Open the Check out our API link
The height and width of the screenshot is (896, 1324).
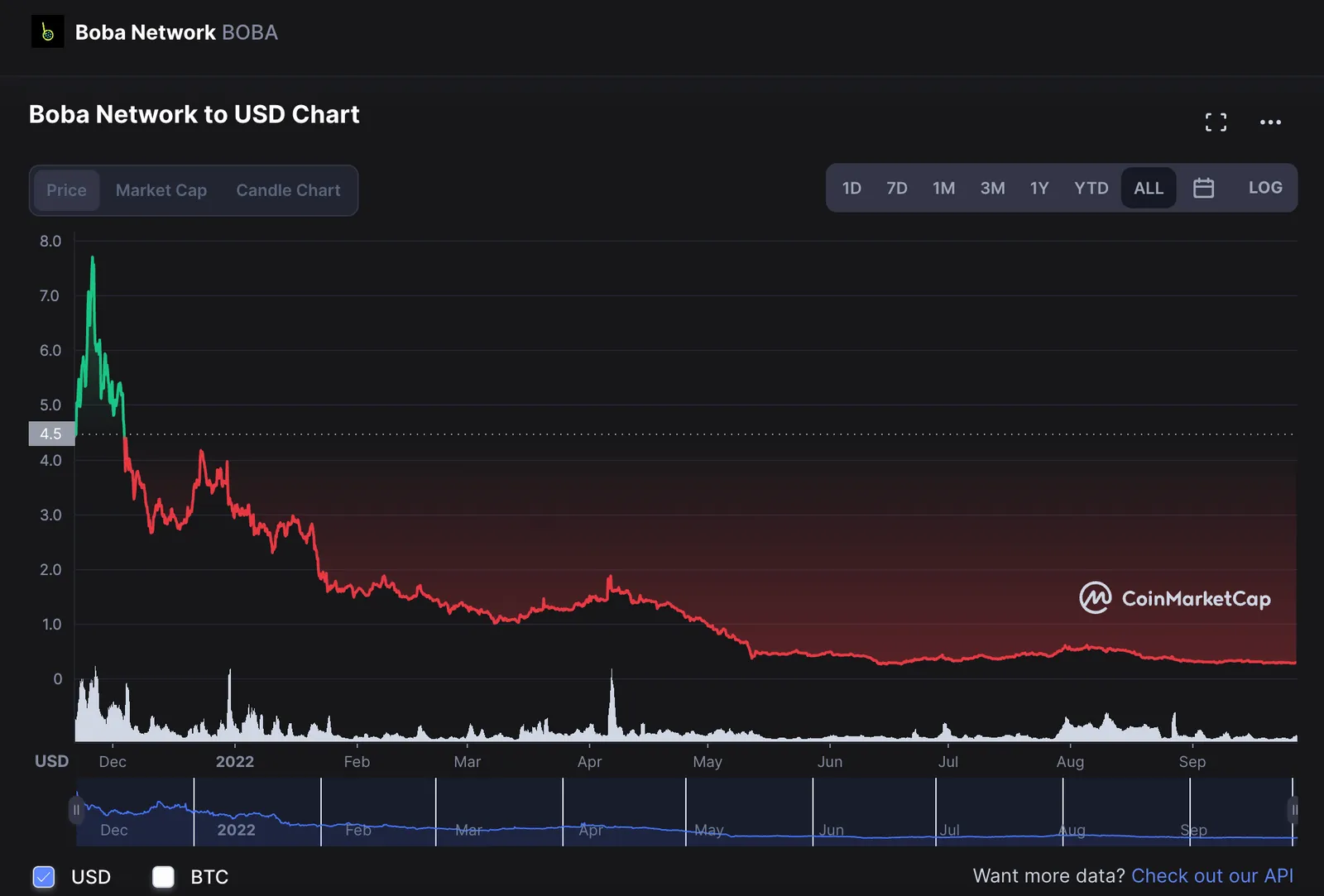[x=1211, y=876]
